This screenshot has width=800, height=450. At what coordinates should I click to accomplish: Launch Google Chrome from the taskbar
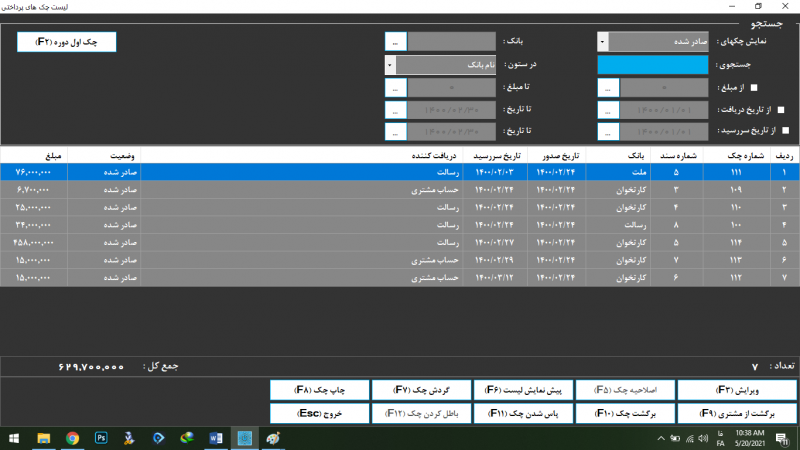pyautogui.click(x=72, y=438)
